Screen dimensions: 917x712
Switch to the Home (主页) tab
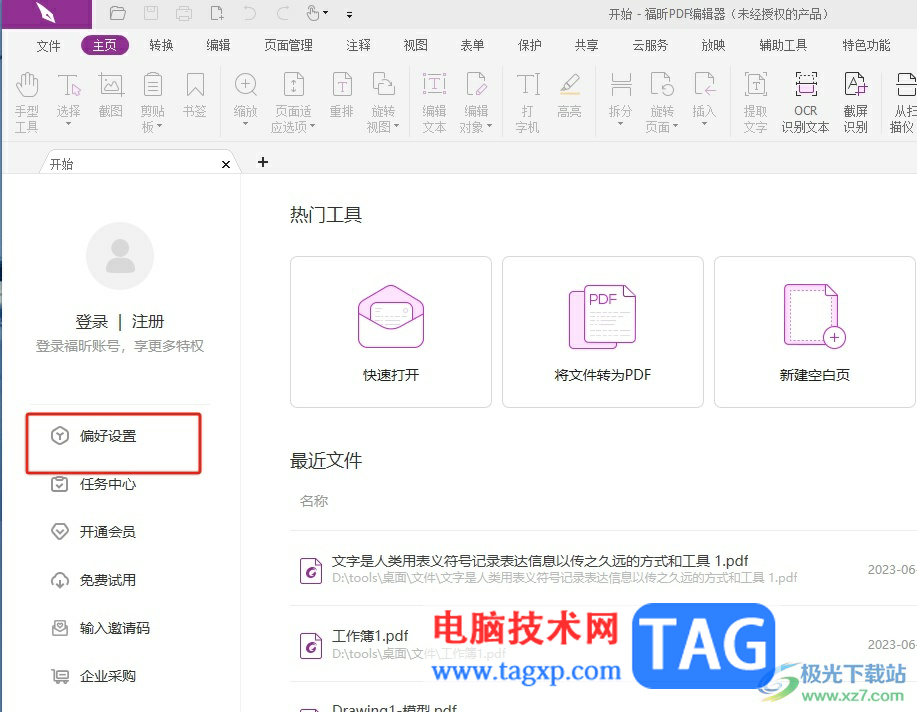[x=105, y=46]
